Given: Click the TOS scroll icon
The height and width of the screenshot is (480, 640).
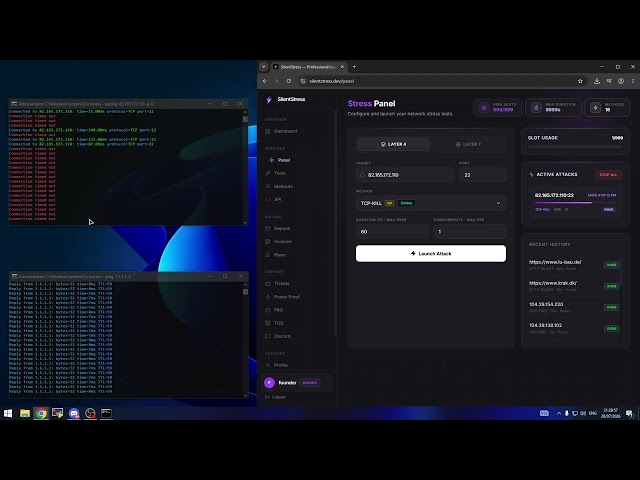Looking at the screenshot, I should [268, 323].
